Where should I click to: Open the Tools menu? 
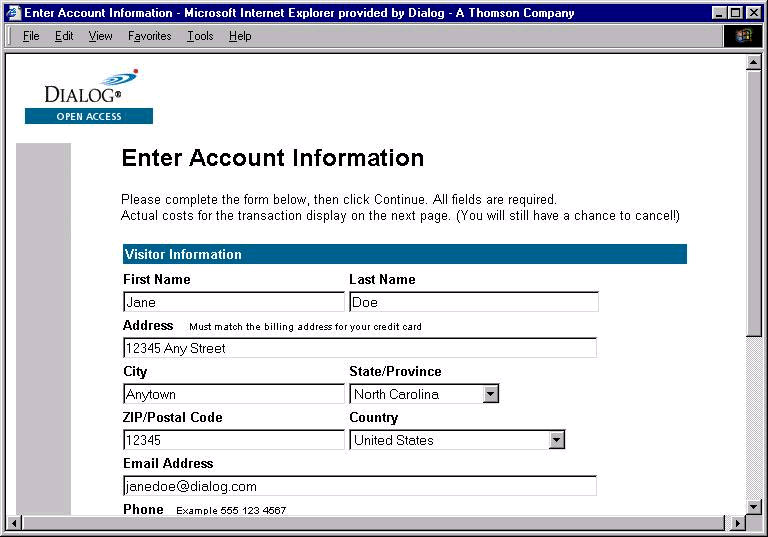click(x=200, y=36)
